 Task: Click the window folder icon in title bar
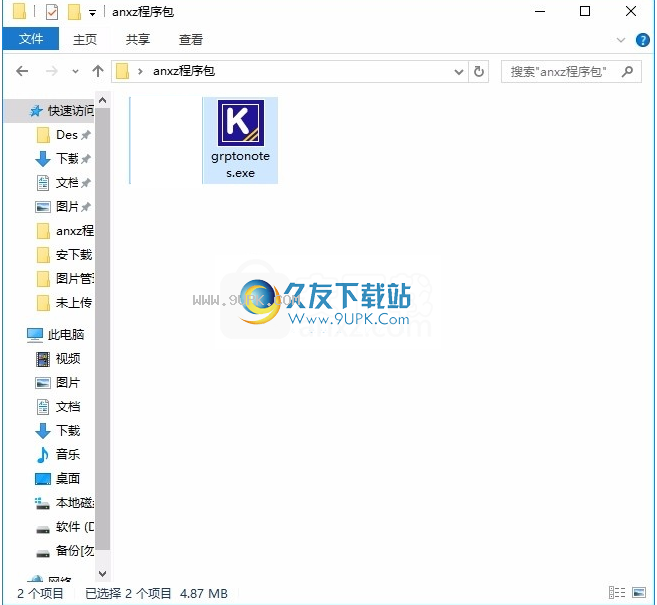point(19,12)
